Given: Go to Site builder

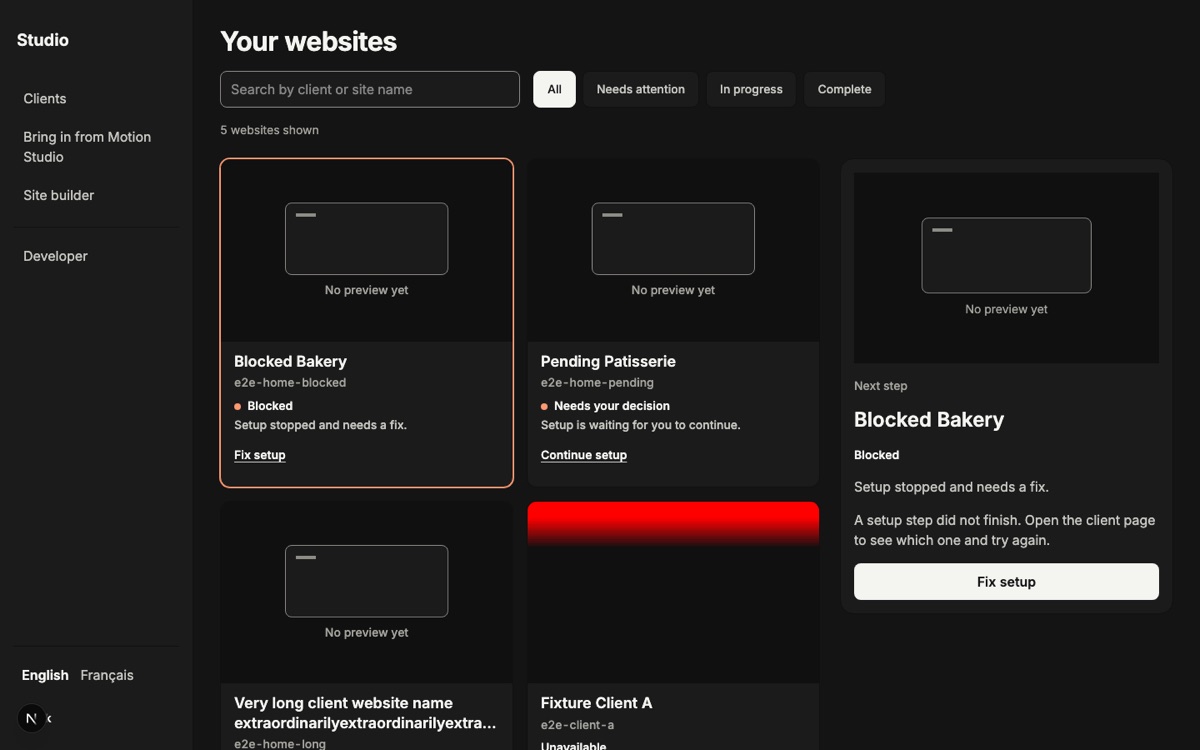Looking at the screenshot, I should 59,195.
